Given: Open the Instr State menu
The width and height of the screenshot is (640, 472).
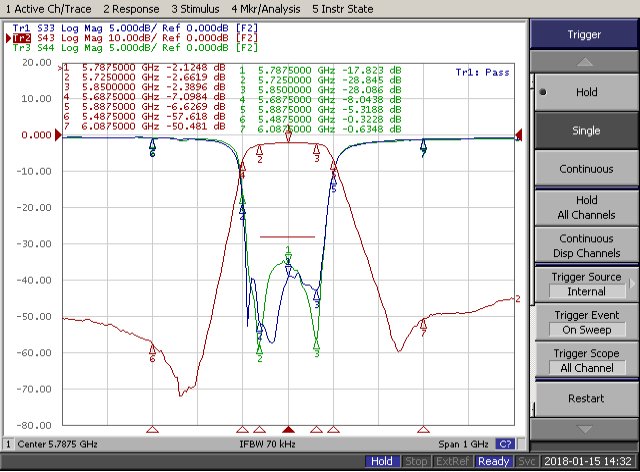Looking at the screenshot, I should click(x=342, y=9).
